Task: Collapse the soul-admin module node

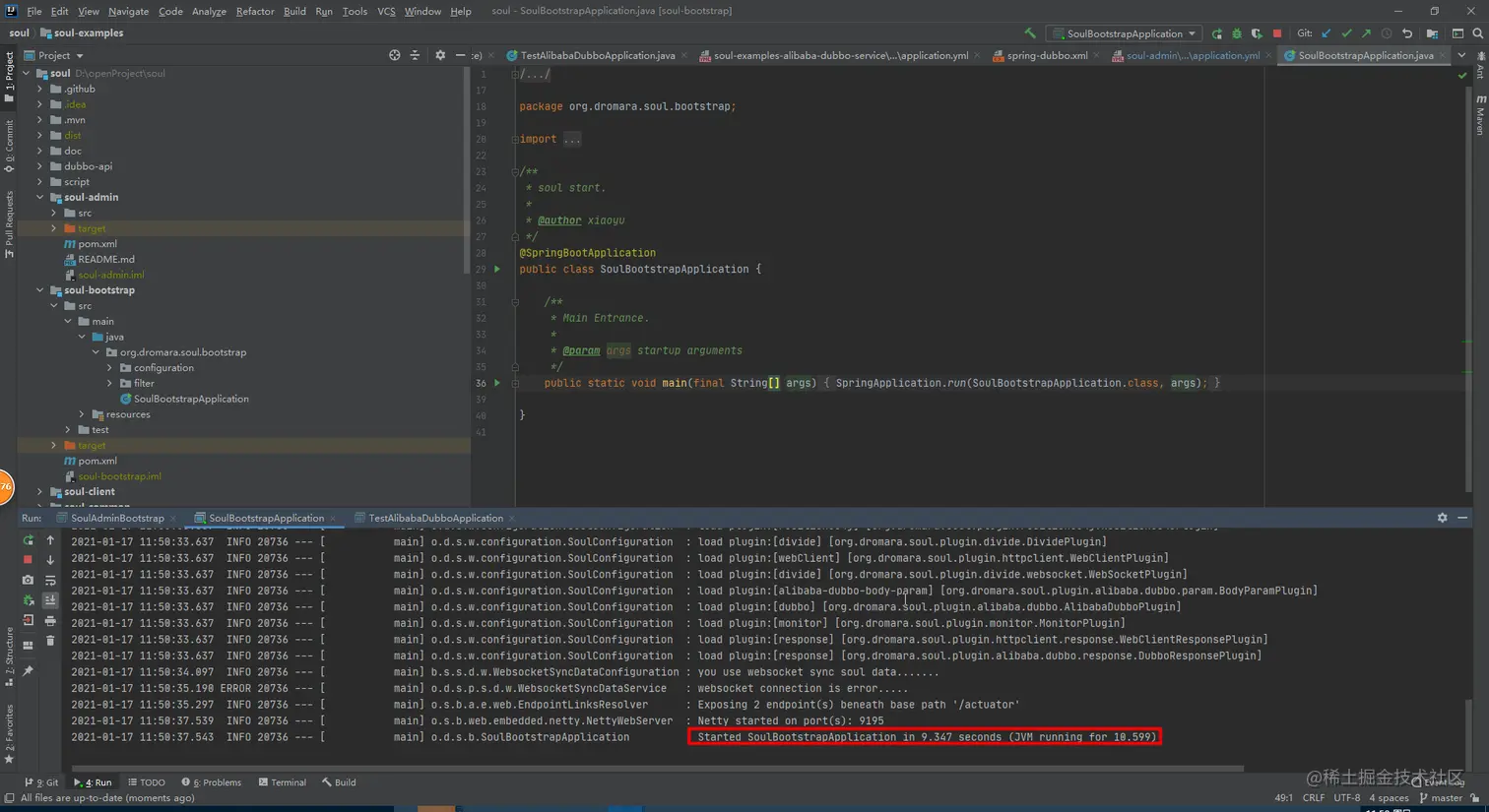Action: click(40, 197)
